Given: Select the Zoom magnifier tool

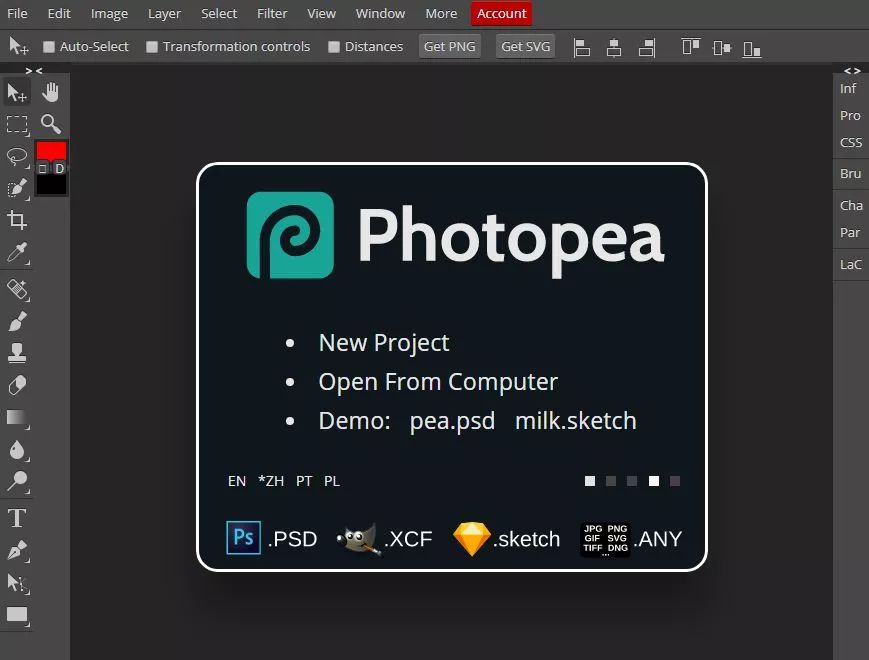Looking at the screenshot, I should 50,124.
